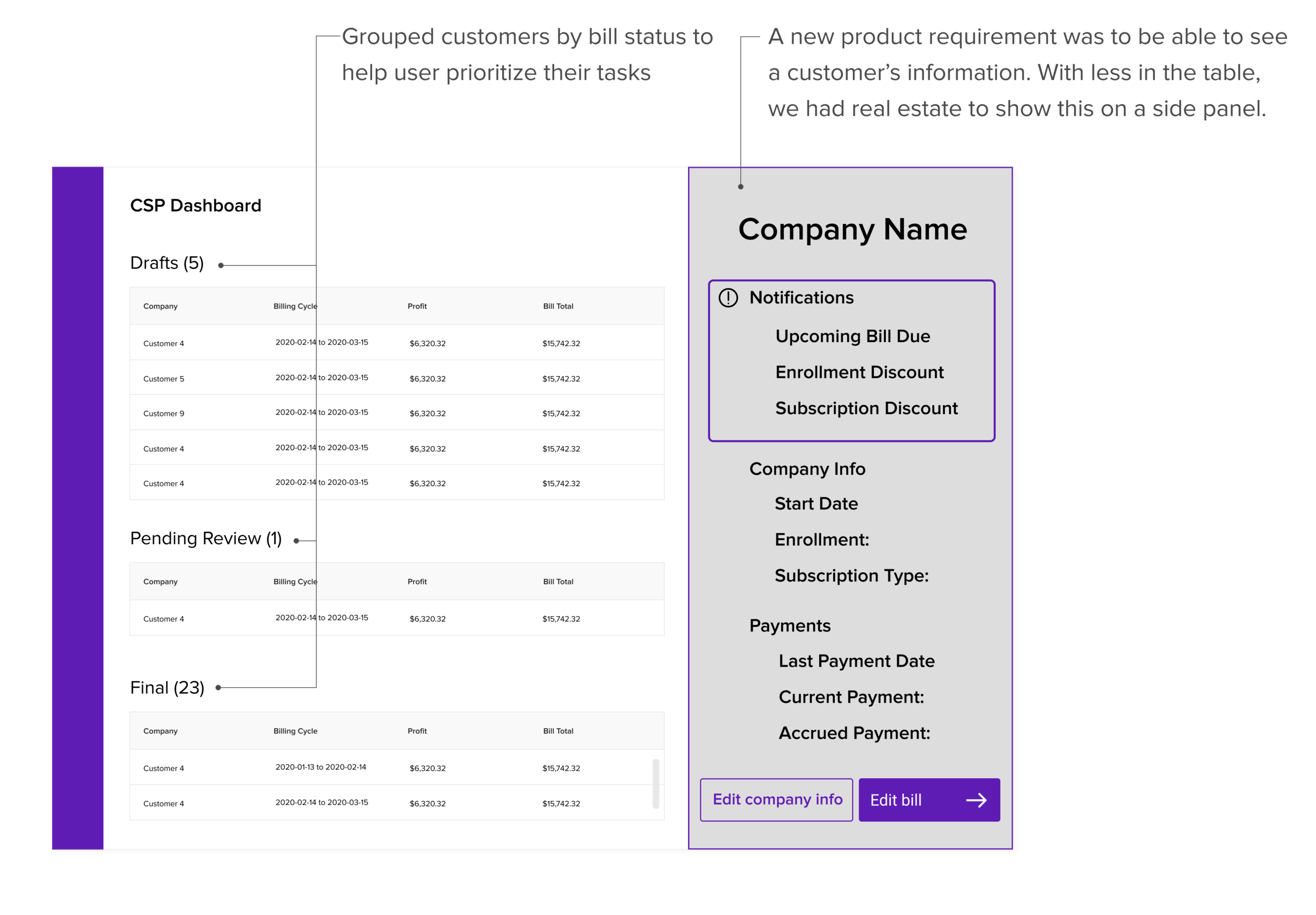The image size is (1316, 915).
Task: Open the Enrollment Discount notification
Action: (x=859, y=373)
